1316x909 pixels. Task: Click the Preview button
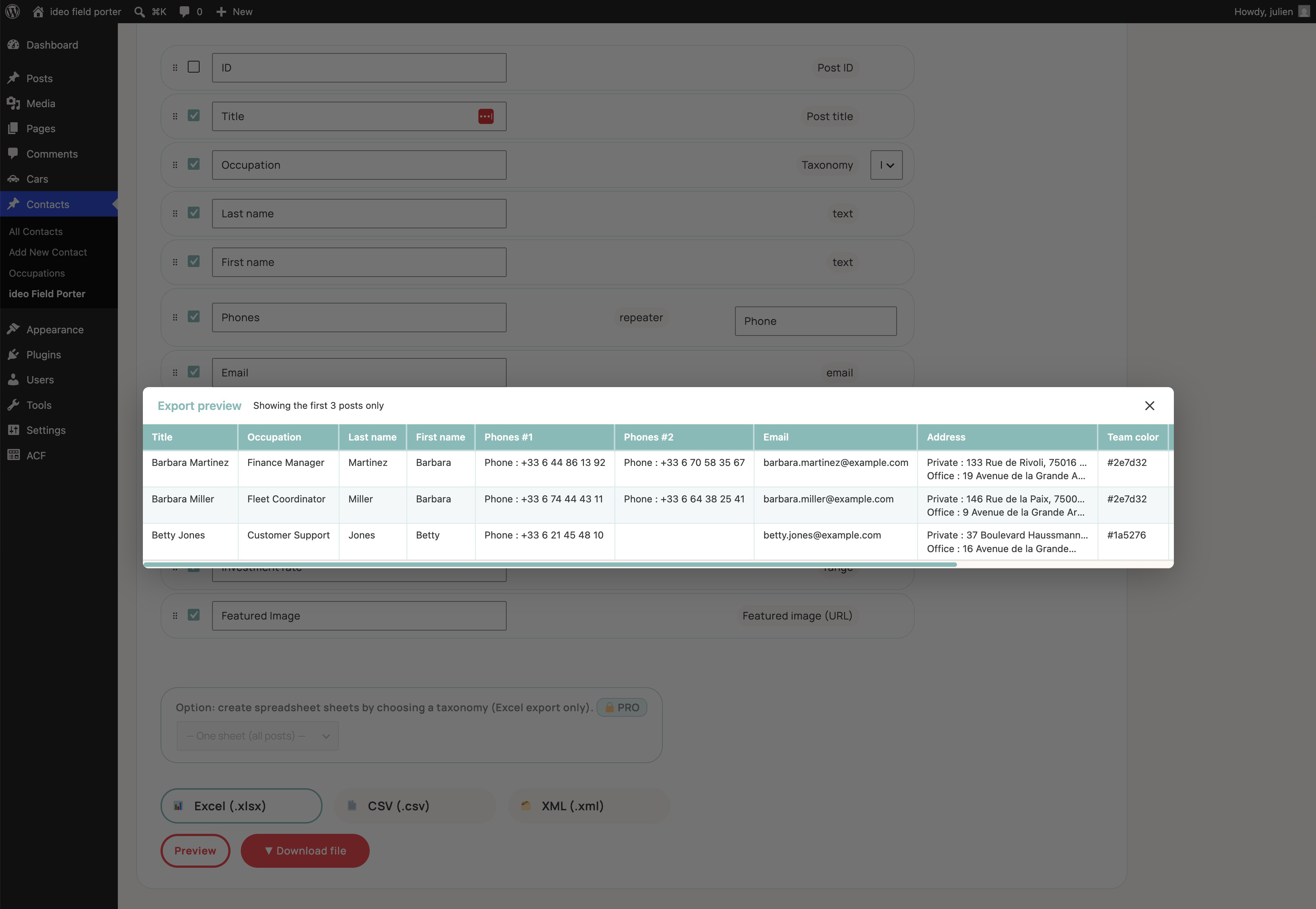[195, 850]
